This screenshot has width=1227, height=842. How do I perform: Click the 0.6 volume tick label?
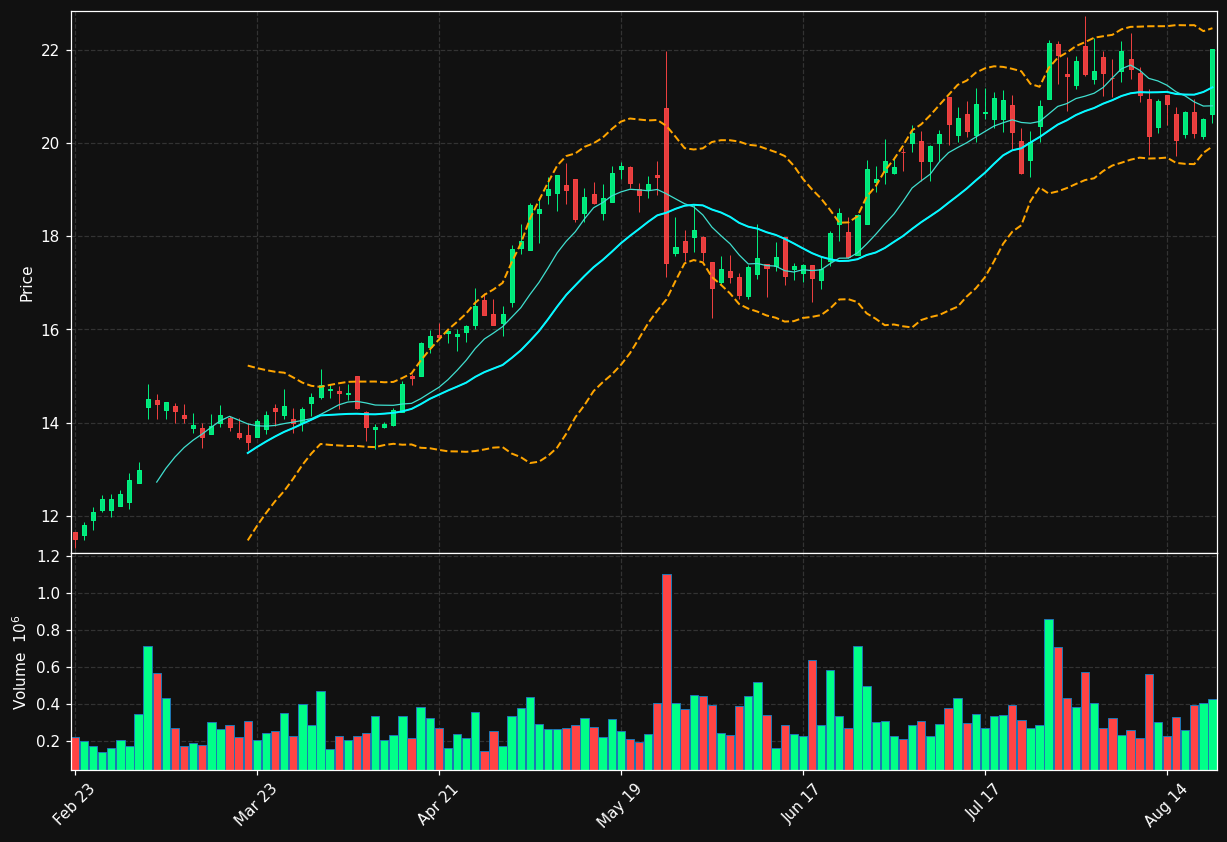(49, 668)
